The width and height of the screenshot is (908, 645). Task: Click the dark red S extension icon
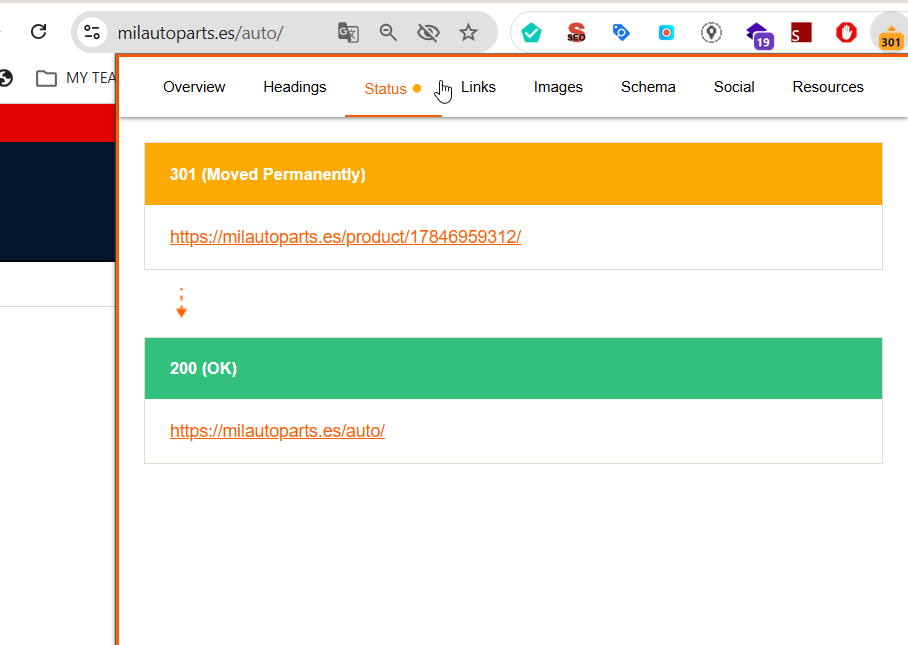tap(801, 32)
